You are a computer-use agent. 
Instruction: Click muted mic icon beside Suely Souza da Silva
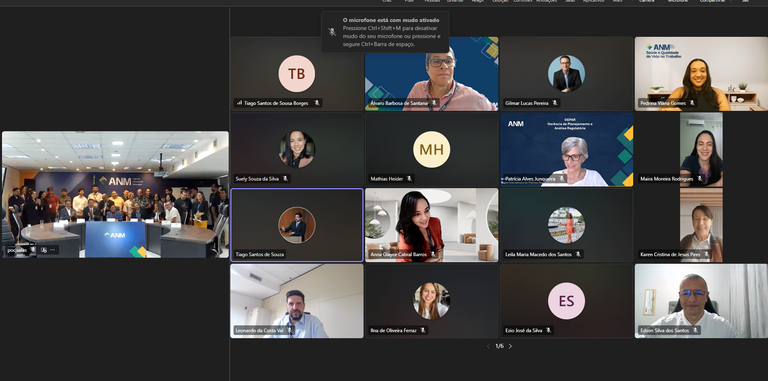(286, 179)
